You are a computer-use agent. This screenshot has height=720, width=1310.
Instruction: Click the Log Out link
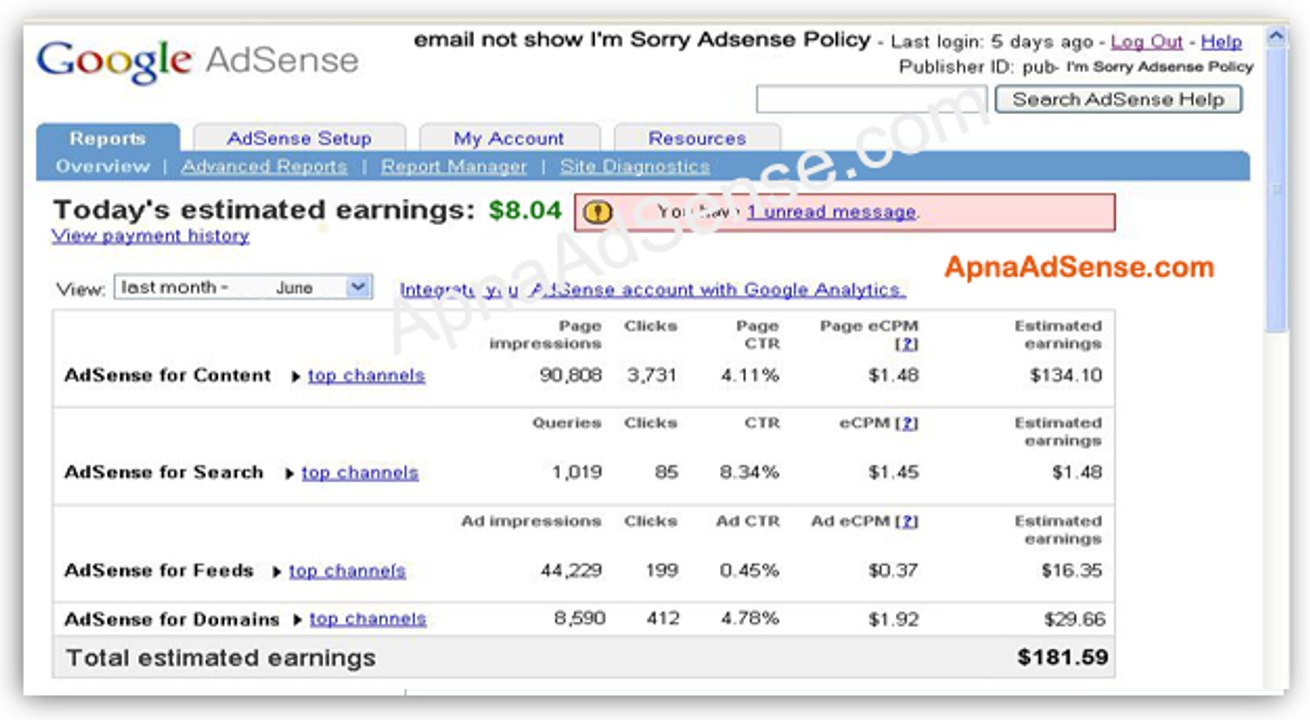1146,42
